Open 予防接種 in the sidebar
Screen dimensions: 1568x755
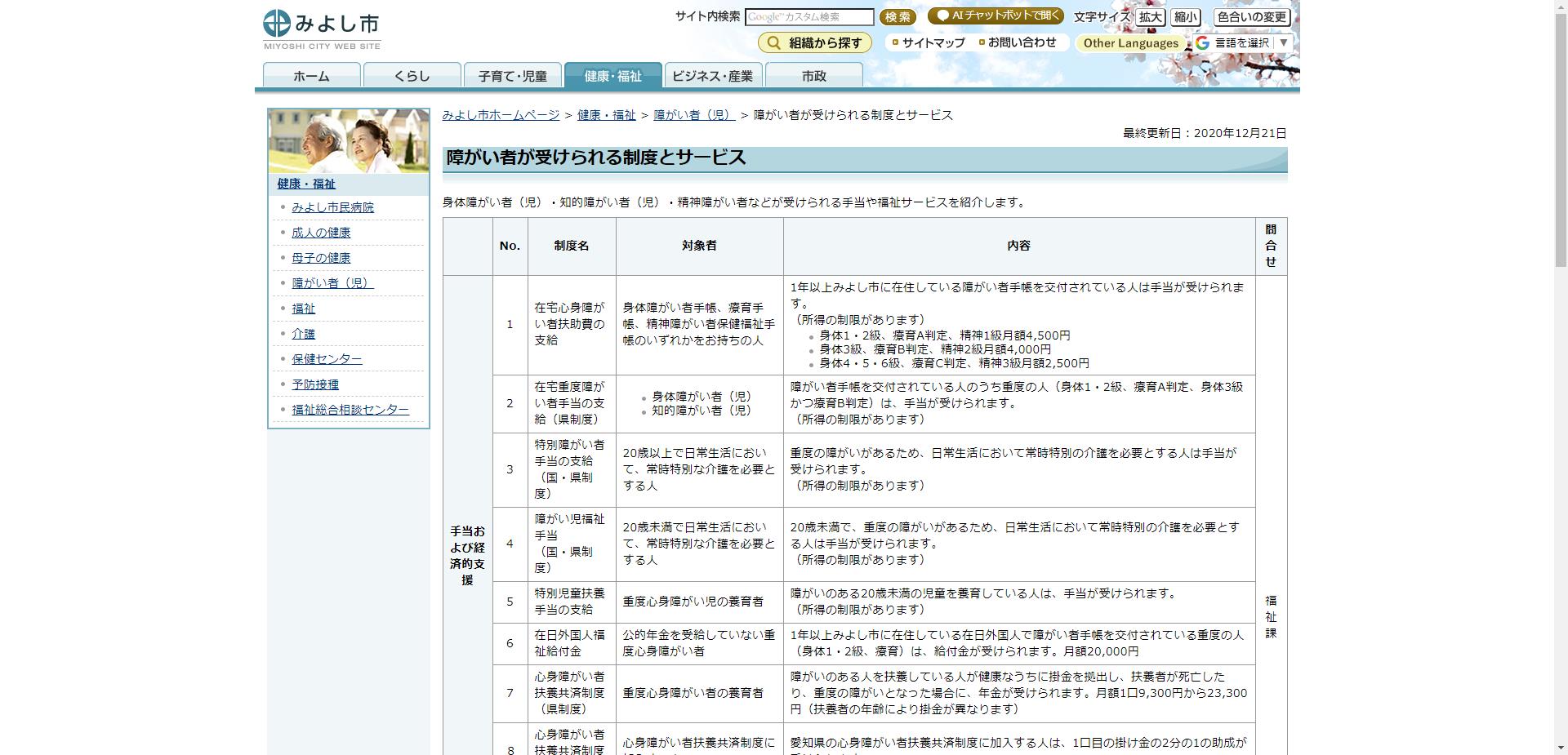point(314,384)
